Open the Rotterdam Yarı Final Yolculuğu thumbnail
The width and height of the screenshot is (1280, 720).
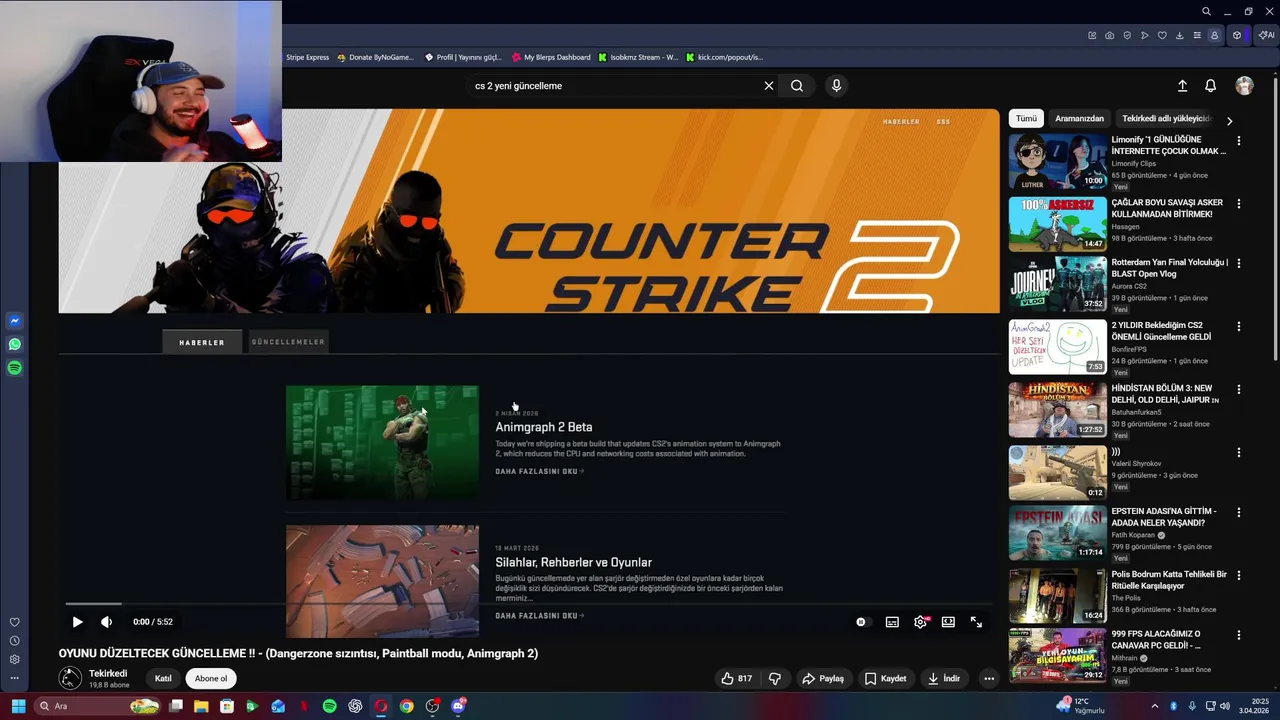(x=1057, y=285)
